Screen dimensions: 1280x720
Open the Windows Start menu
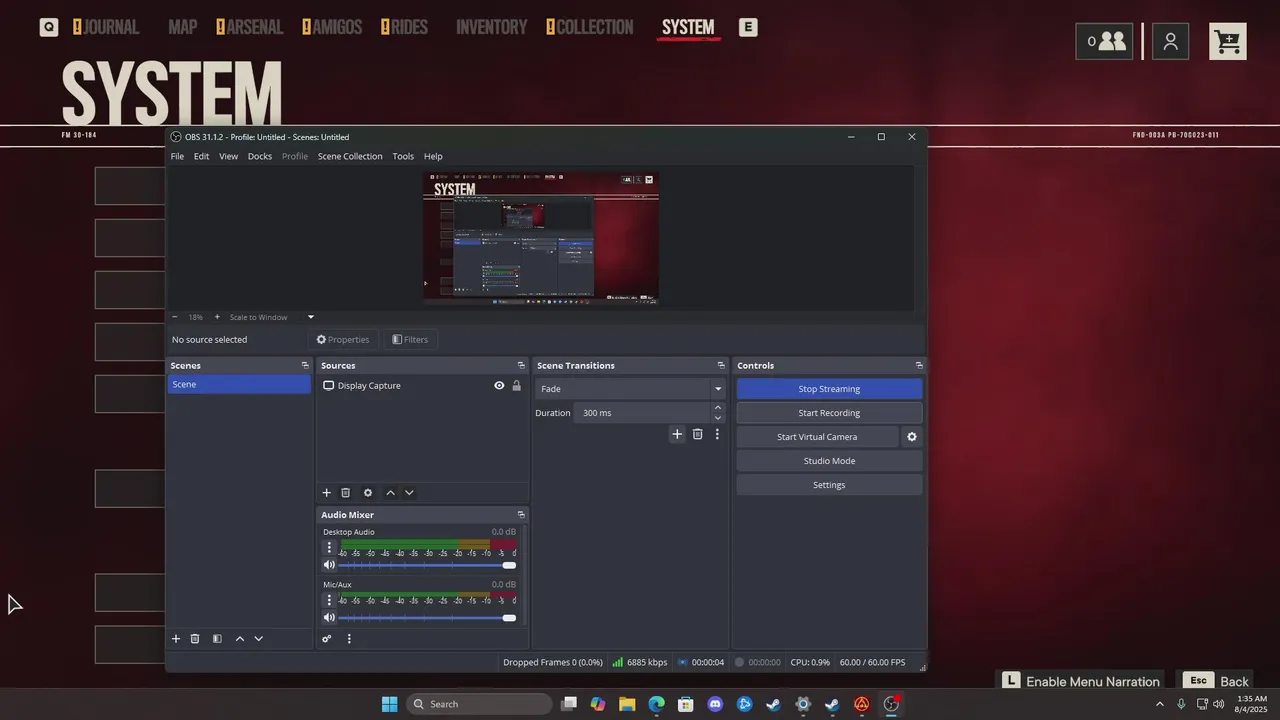coord(390,704)
